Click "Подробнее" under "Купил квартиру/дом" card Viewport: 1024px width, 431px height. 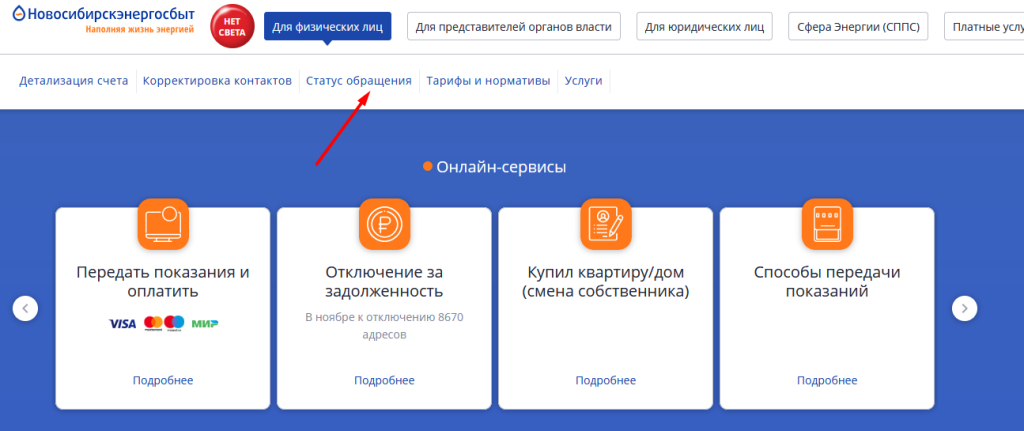pyautogui.click(x=606, y=380)
